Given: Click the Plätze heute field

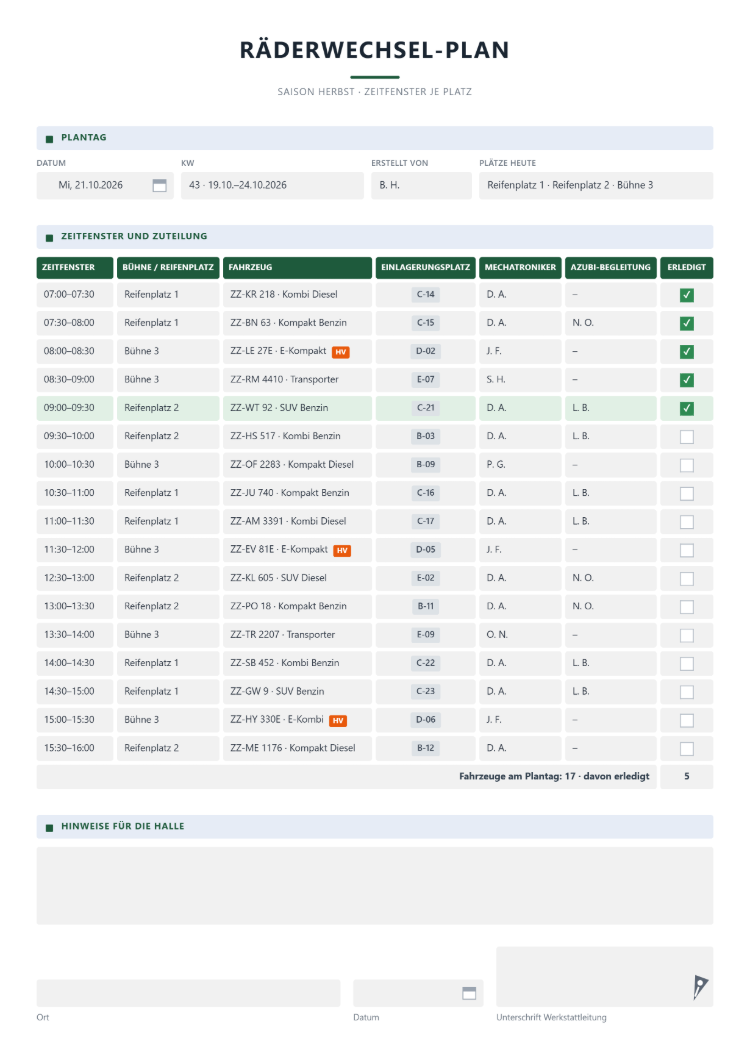Looking at the screenshot, I should (x=596, y=185).
